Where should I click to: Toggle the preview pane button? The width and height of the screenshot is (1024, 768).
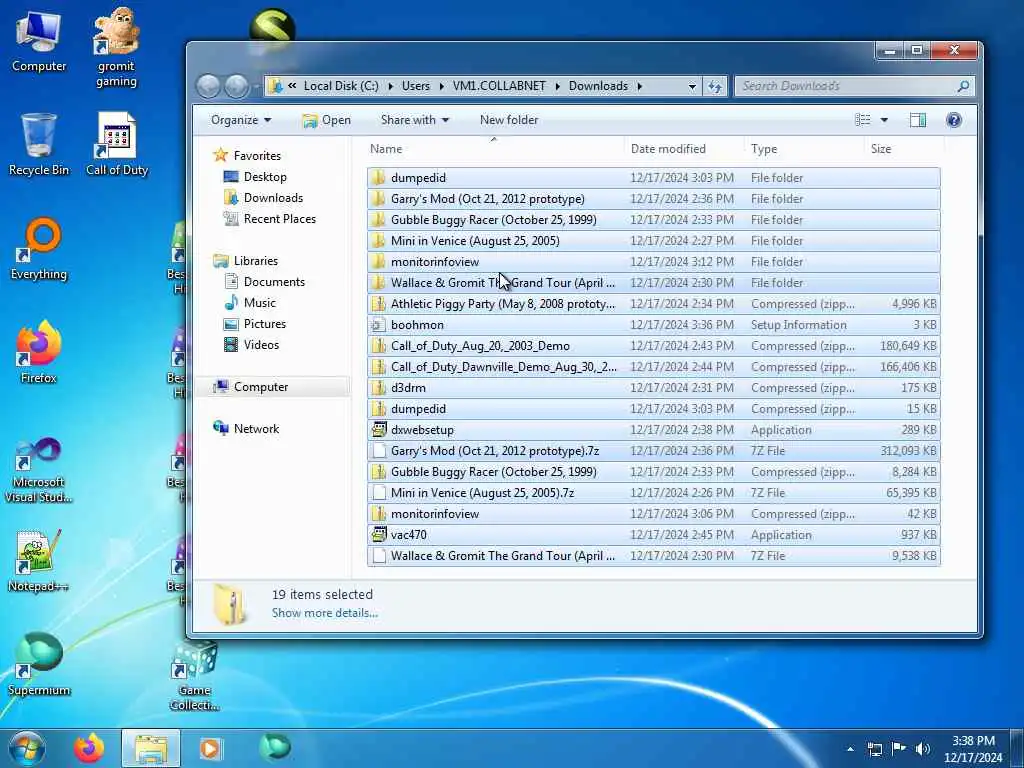(918, 120)
